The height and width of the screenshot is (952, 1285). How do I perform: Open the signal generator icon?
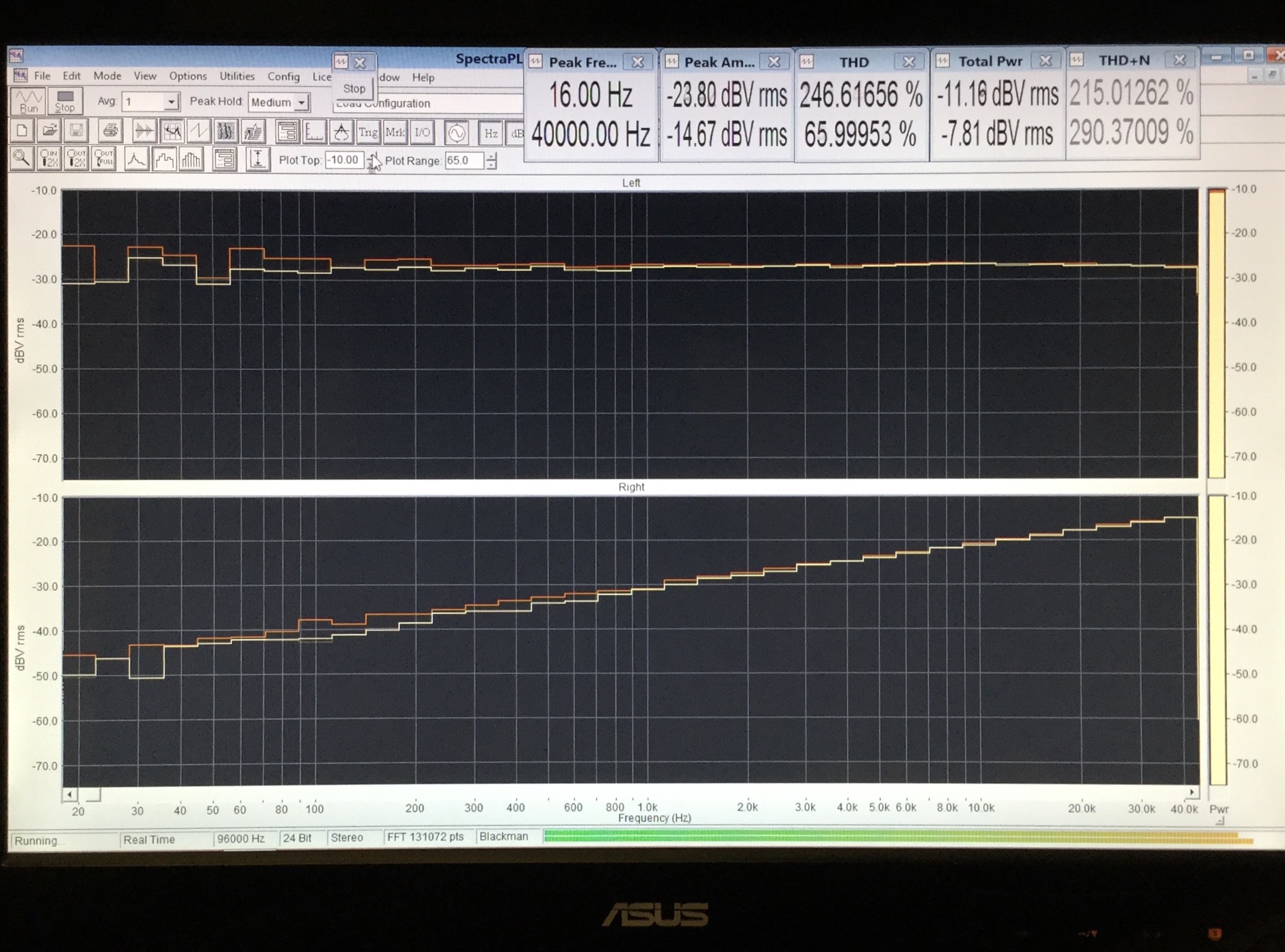coord(457,133)
